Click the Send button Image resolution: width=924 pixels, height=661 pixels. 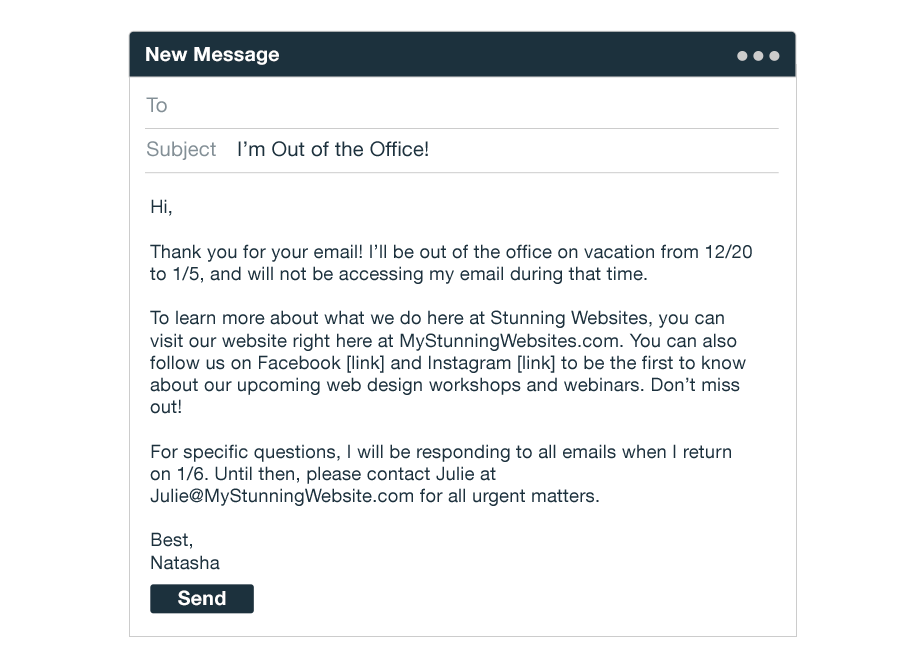point(202,599)
